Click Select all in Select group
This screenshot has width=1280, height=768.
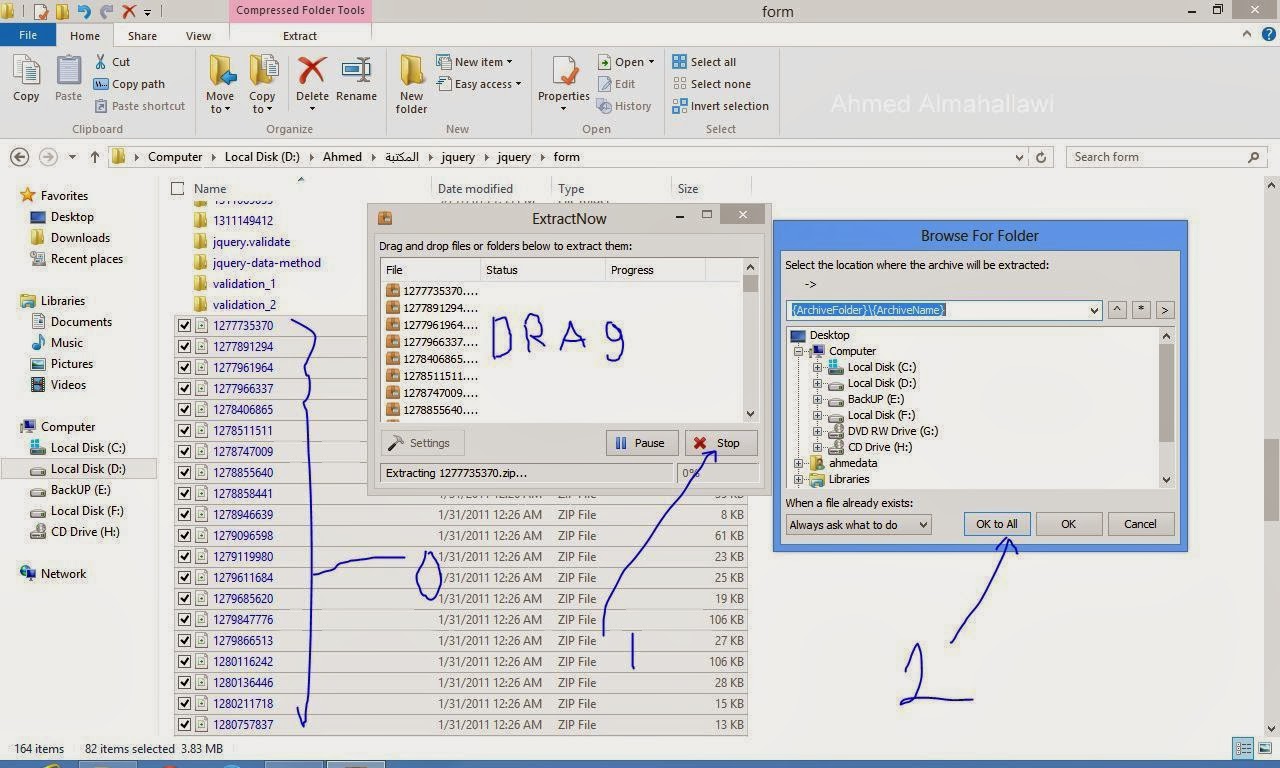click(x=704, y=62)
